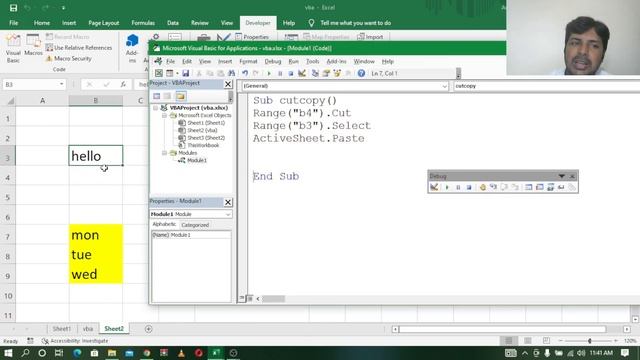Open Locals Window icon on Debug toolbar
The height and width of the screenshot is (360, 640).
tap(529, 187)
